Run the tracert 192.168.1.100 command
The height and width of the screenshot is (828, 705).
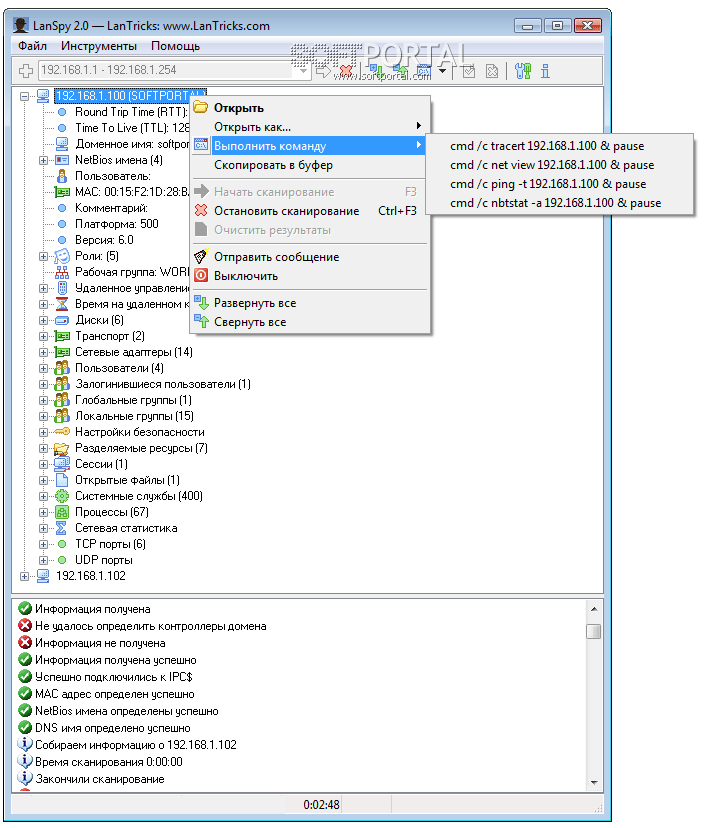point(559,146)
